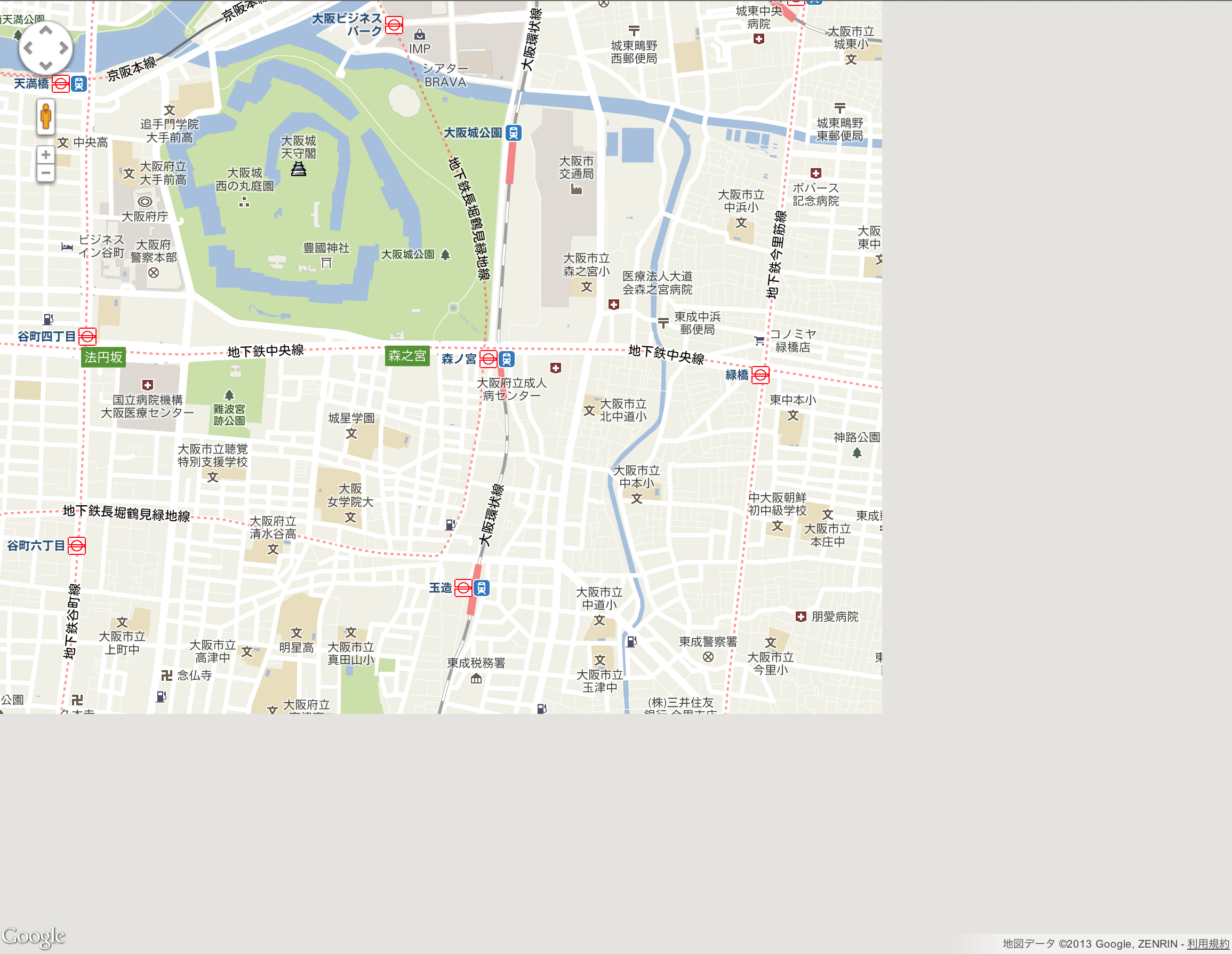The image size is (1232, 954).
Task: Click the 天満橋 blue train station icon
Action: point(79,84)
